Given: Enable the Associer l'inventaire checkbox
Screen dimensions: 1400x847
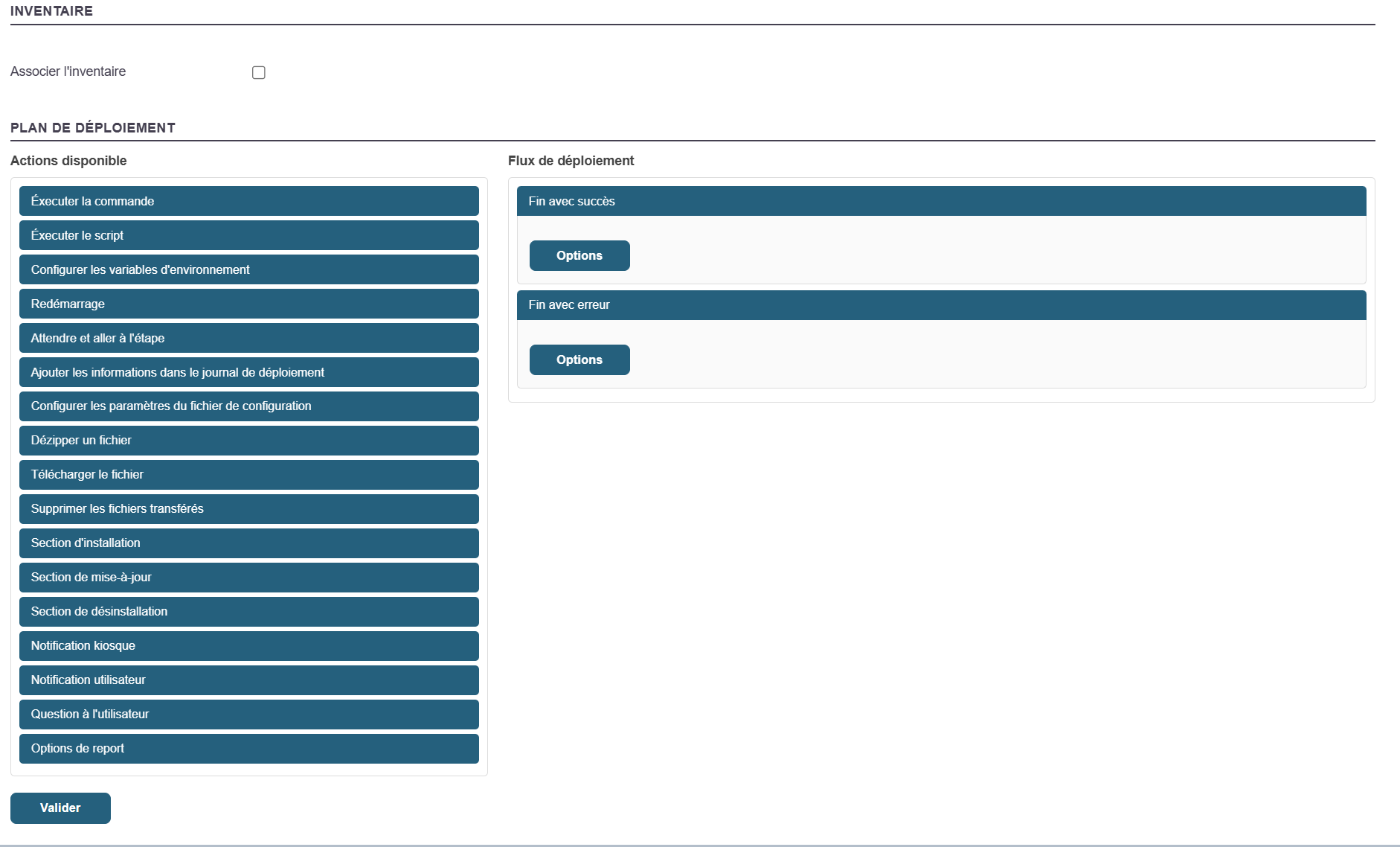Looking at the screenshot, I should point(259,72).
